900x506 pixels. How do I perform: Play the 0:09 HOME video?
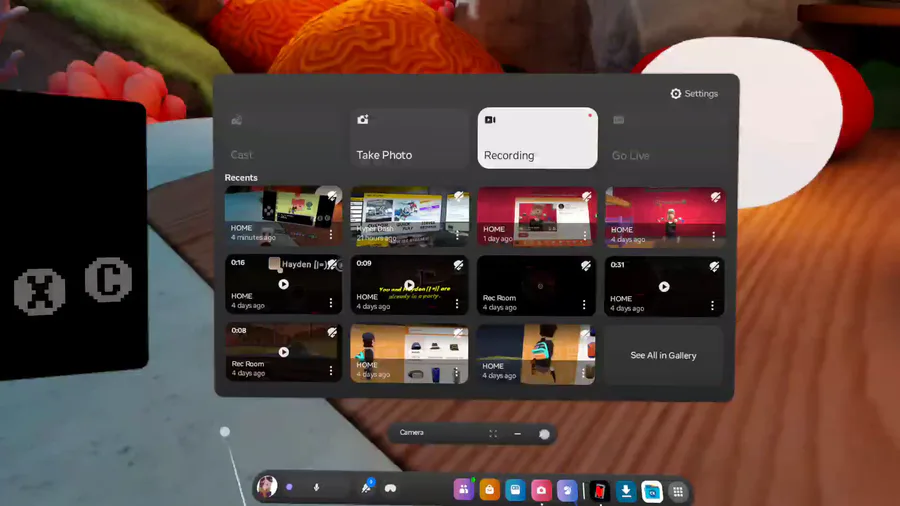pos(409,285)
